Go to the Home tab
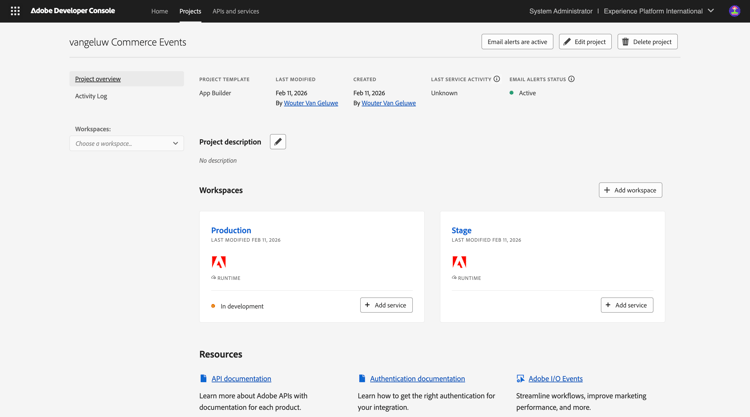Image resolution: width=750 pixels, height=417 pixels. 159,11
